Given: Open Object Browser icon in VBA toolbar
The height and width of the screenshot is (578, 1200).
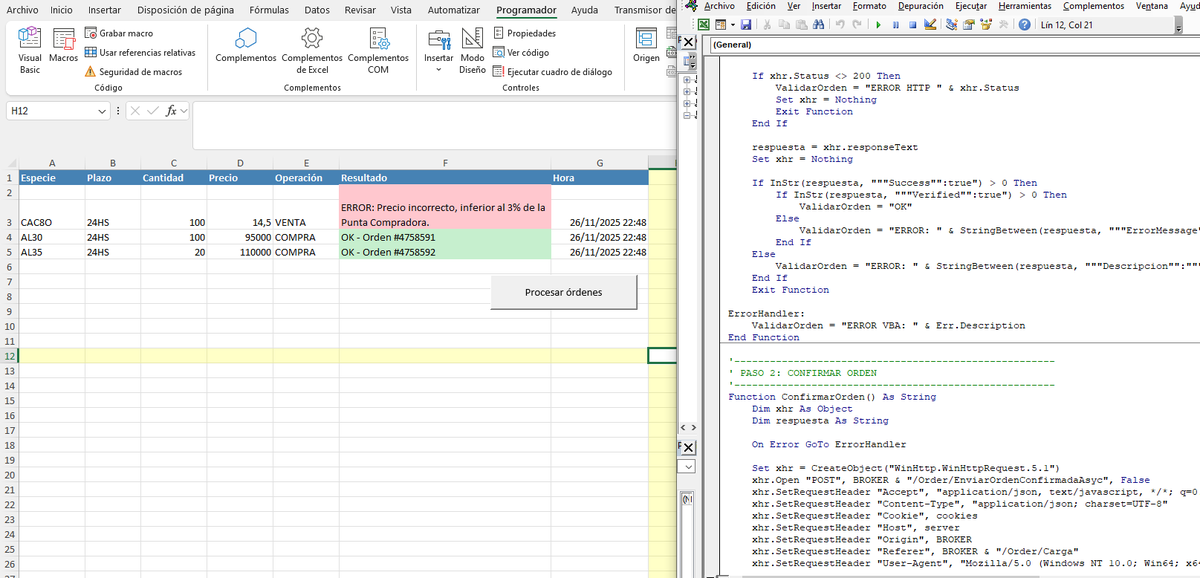Looking at the screenshot, I should (x=986, y=24).
